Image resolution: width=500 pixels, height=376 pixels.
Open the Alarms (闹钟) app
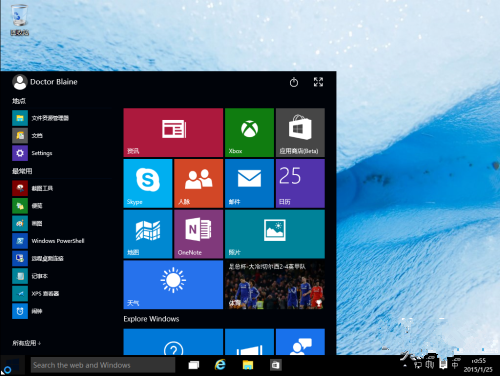point(28,311)
